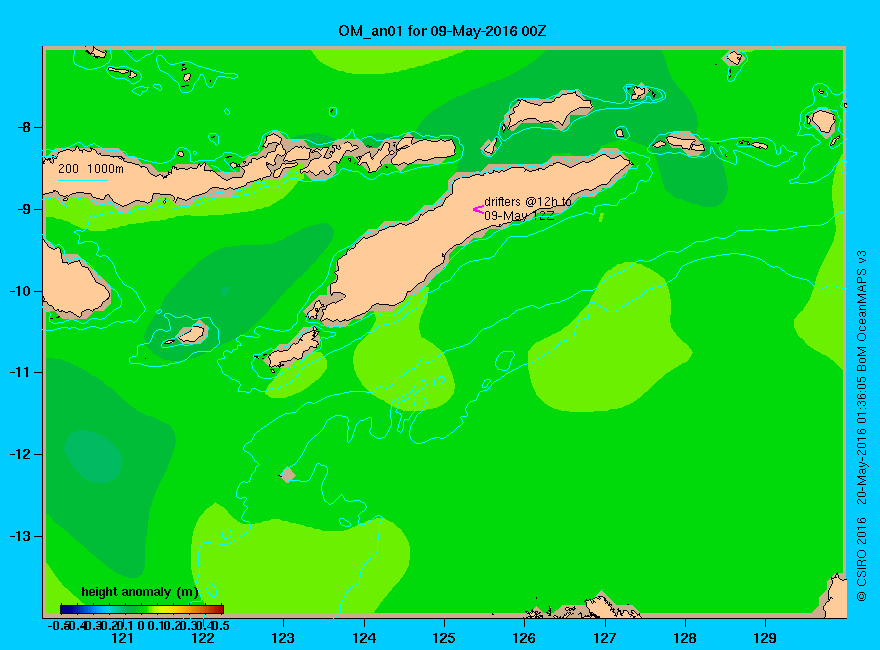Click latitude tick label '-12'
The width and height of the screenshot is (880, 650).
(20, 454)
